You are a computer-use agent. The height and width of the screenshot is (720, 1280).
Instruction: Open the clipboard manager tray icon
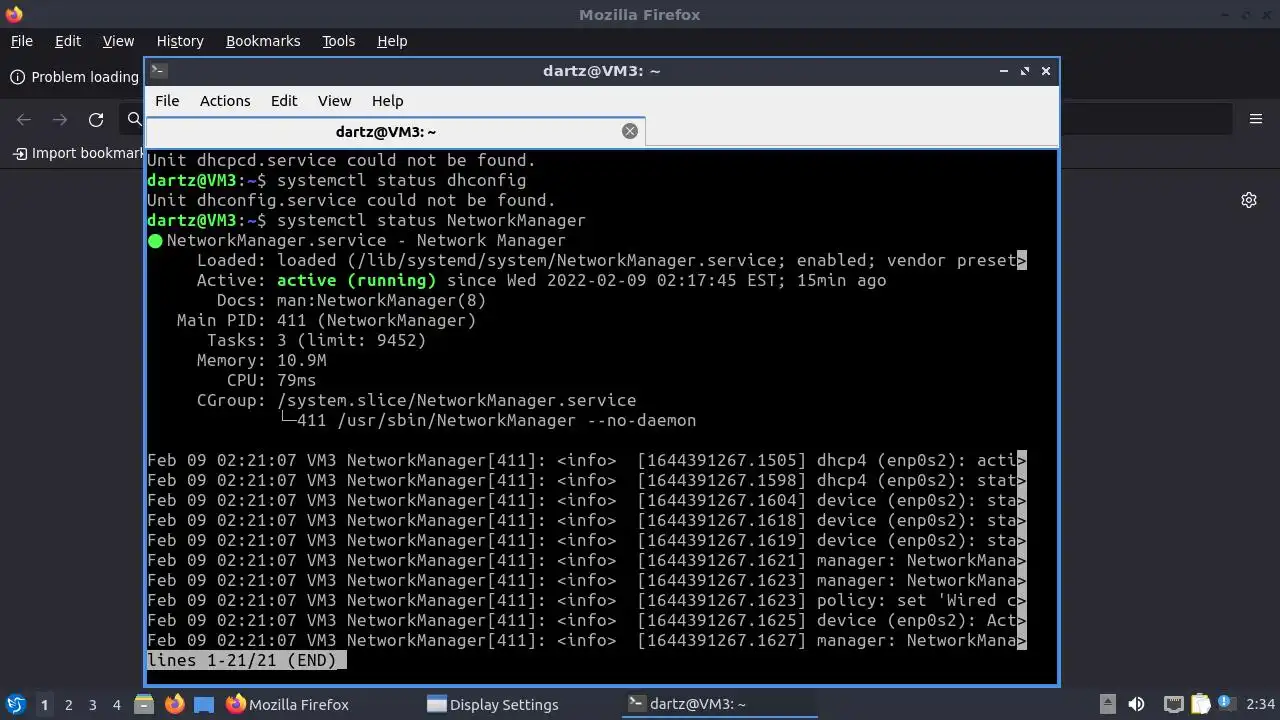tap(1200, 704)
